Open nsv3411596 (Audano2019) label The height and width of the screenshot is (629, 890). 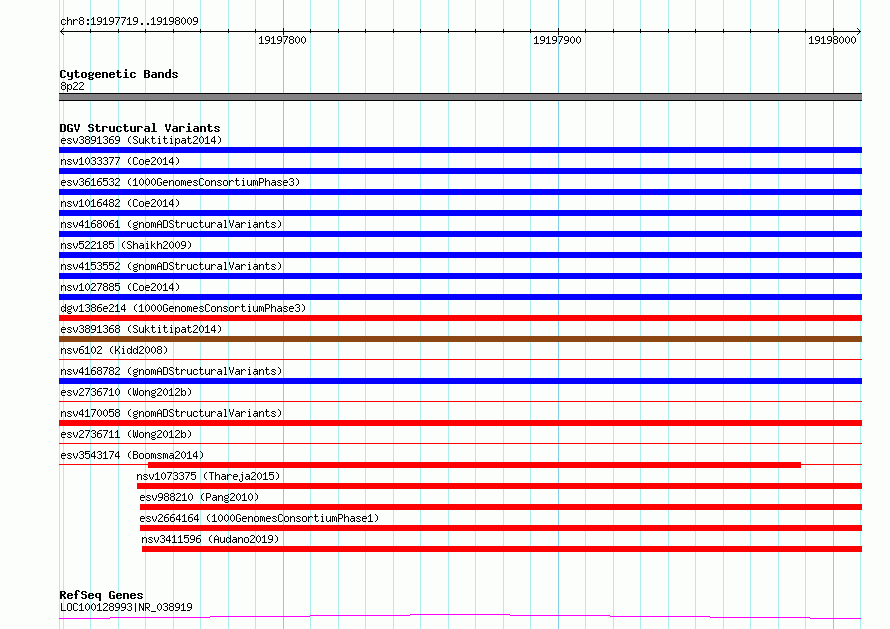pyautogui.click(x=210, y=539)
